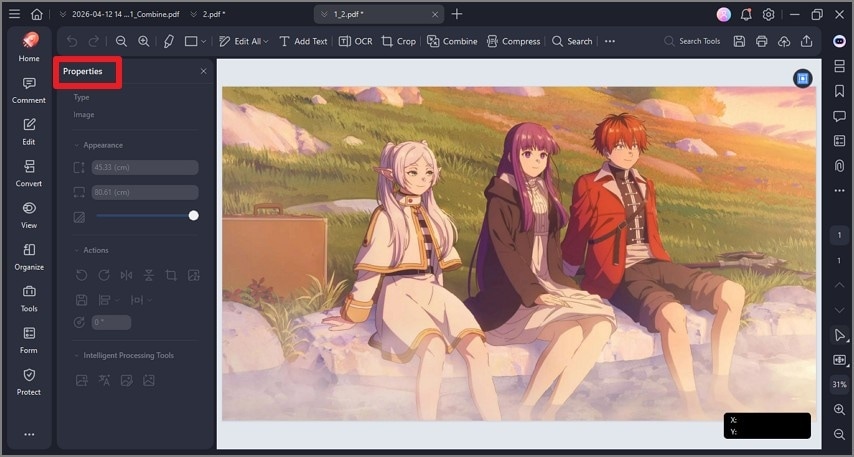
Task: Replace the image in Actions
Action: 193,275
